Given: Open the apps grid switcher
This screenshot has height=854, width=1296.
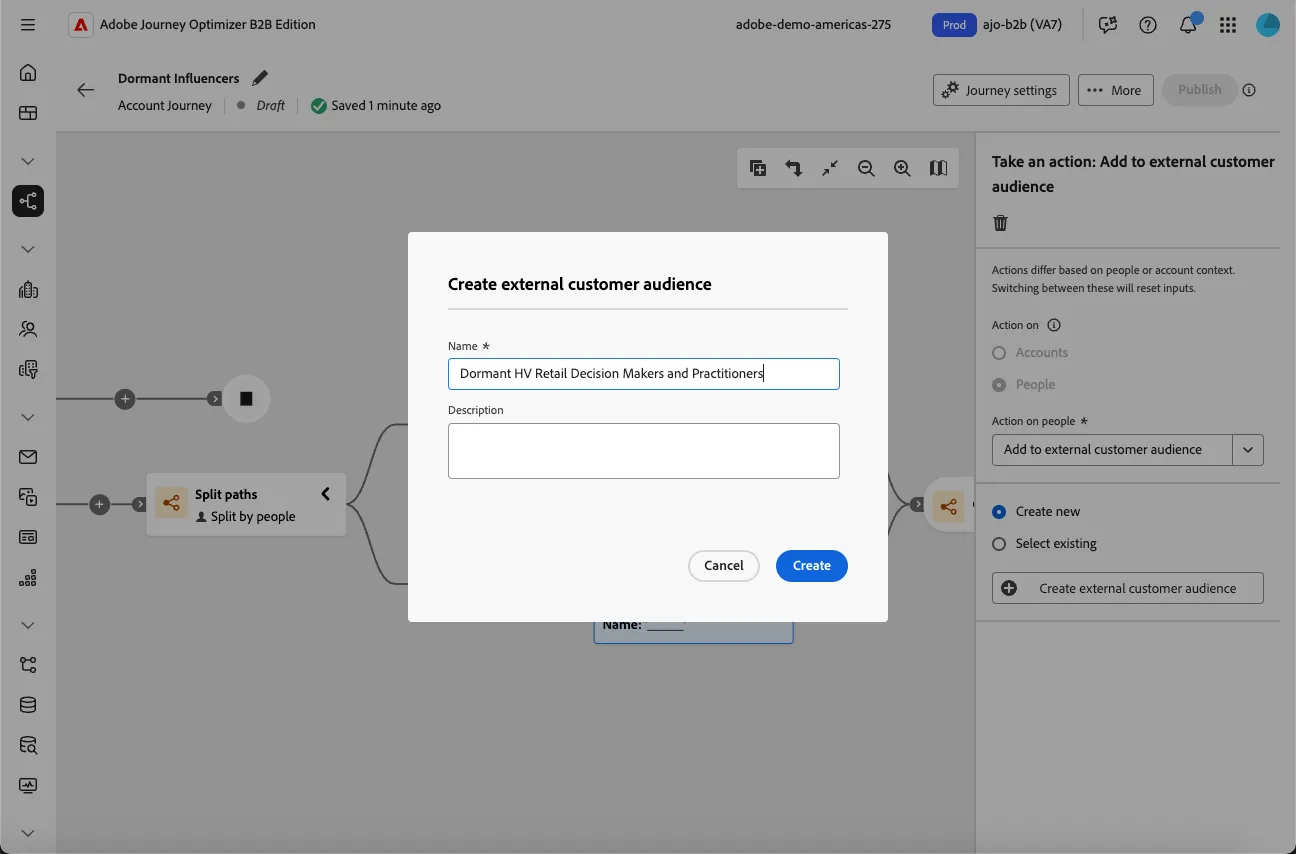Looking at the screenshot, I should [1228, 25].
